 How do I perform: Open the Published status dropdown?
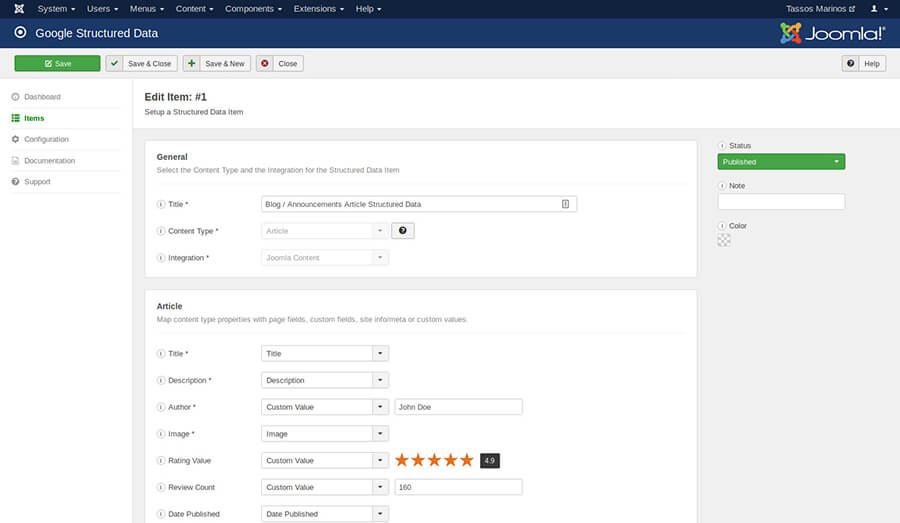tap(781, 162)
